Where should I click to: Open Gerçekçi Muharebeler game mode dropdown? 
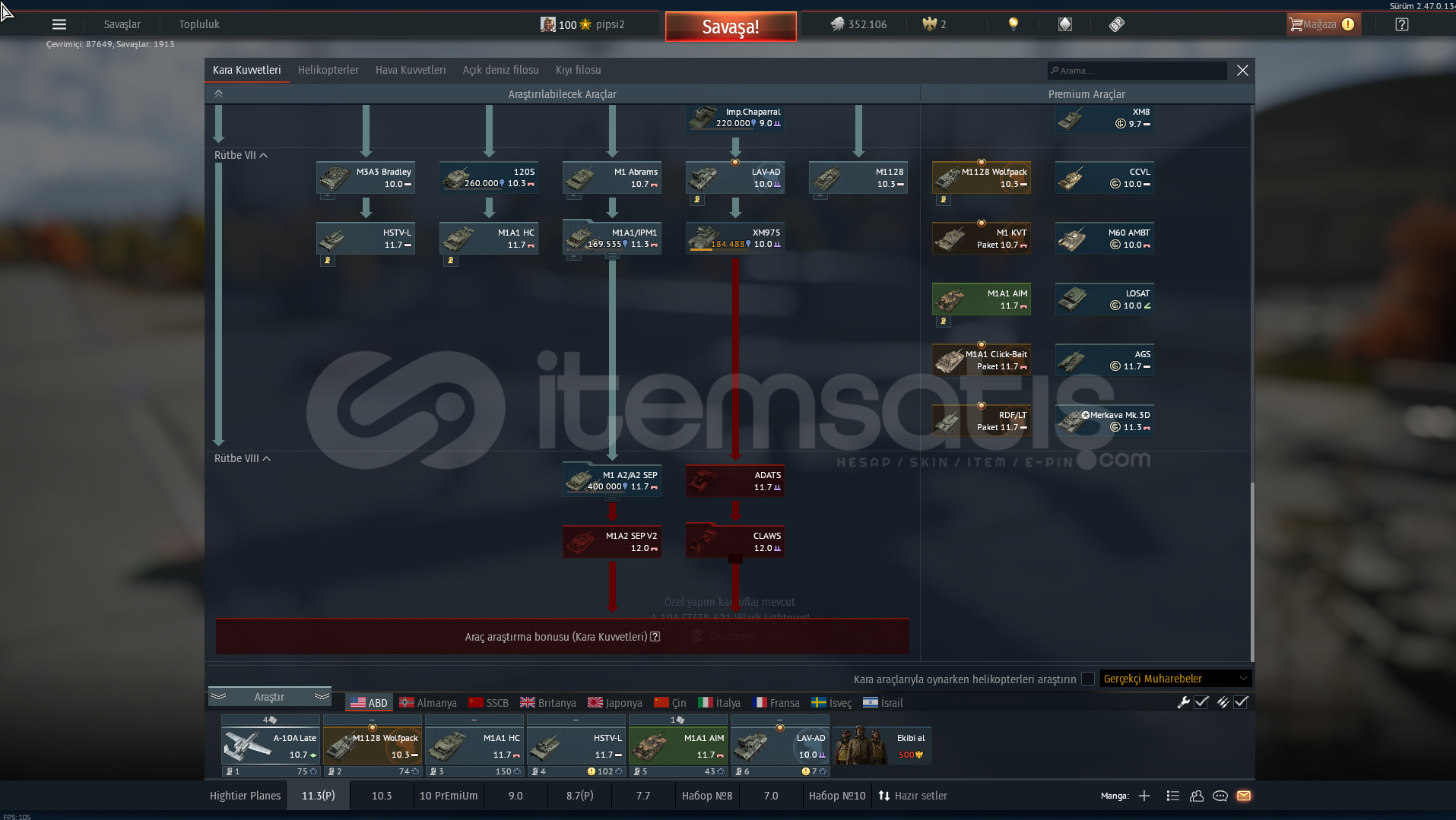coord(1175,679)
